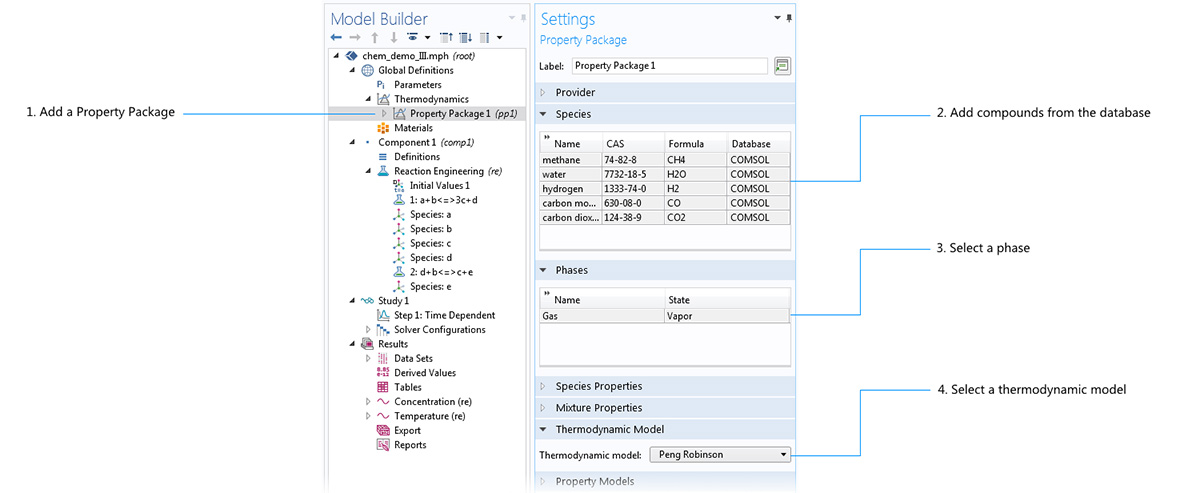
Task: Click the back arrow in Model Builder toolbar
Action: 336,38
